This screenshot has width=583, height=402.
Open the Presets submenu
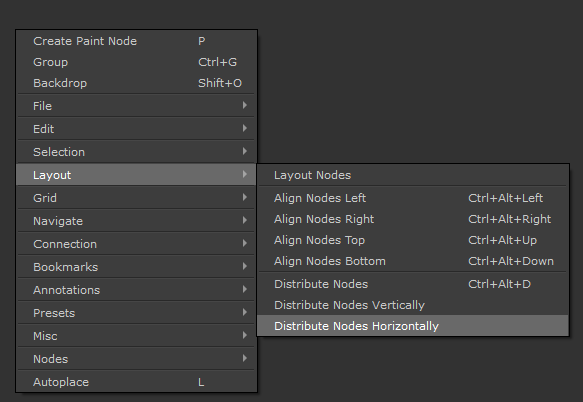[136, 313]
